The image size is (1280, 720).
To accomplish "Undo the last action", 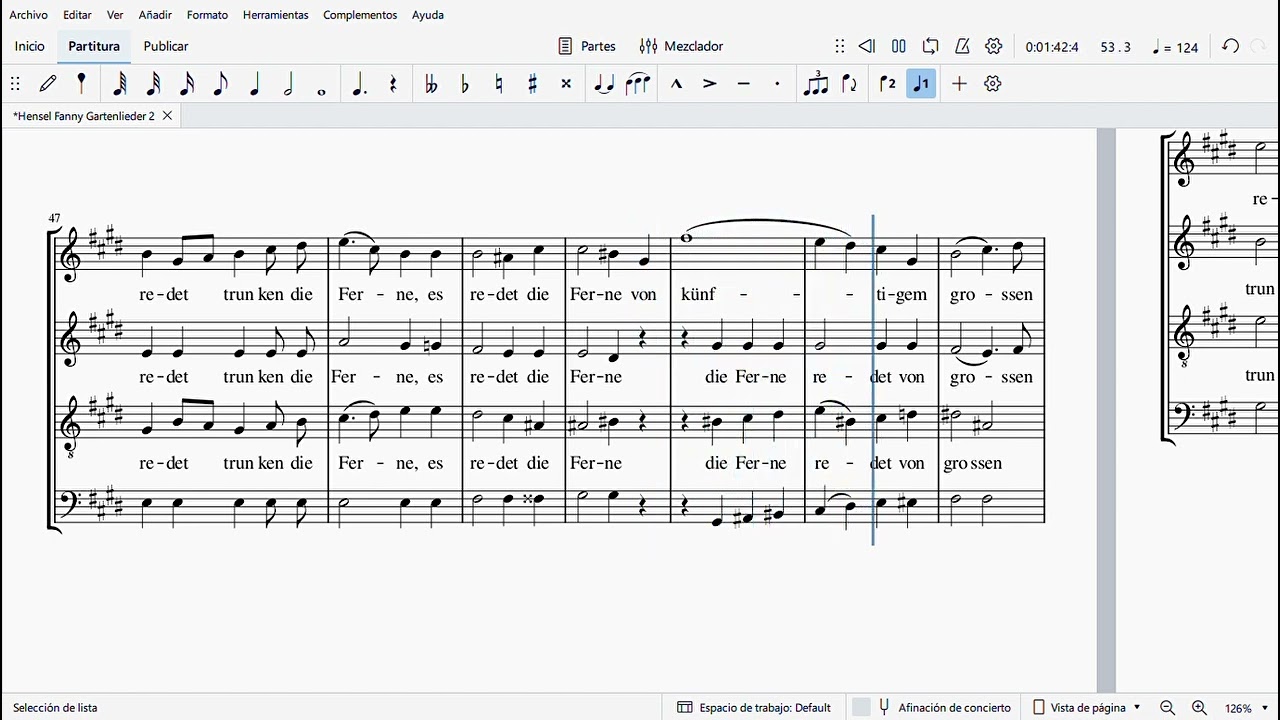I will click(x=1231, y=46).
